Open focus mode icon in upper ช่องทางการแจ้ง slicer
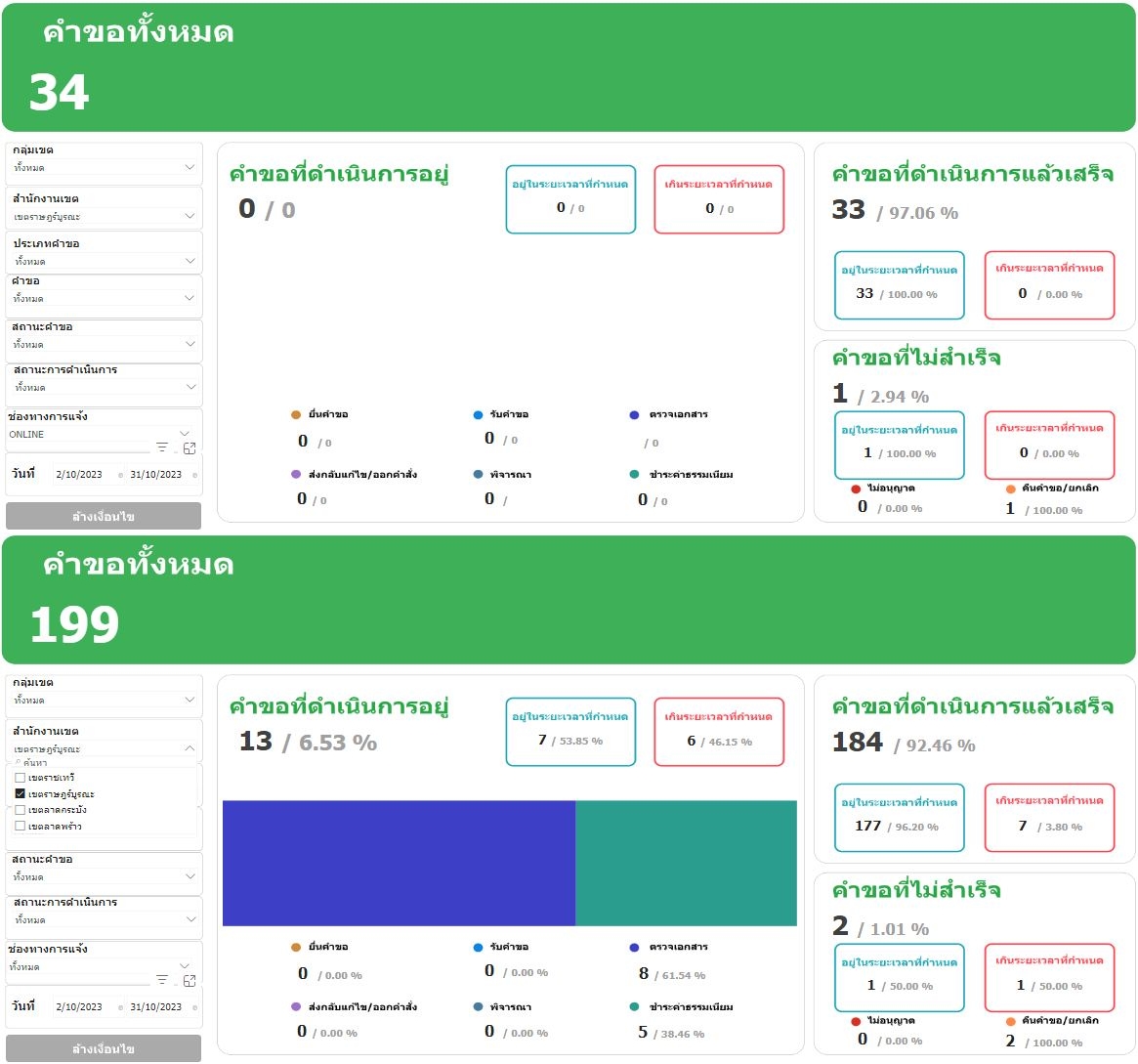1138x1064 pixels. pos(190,447)
